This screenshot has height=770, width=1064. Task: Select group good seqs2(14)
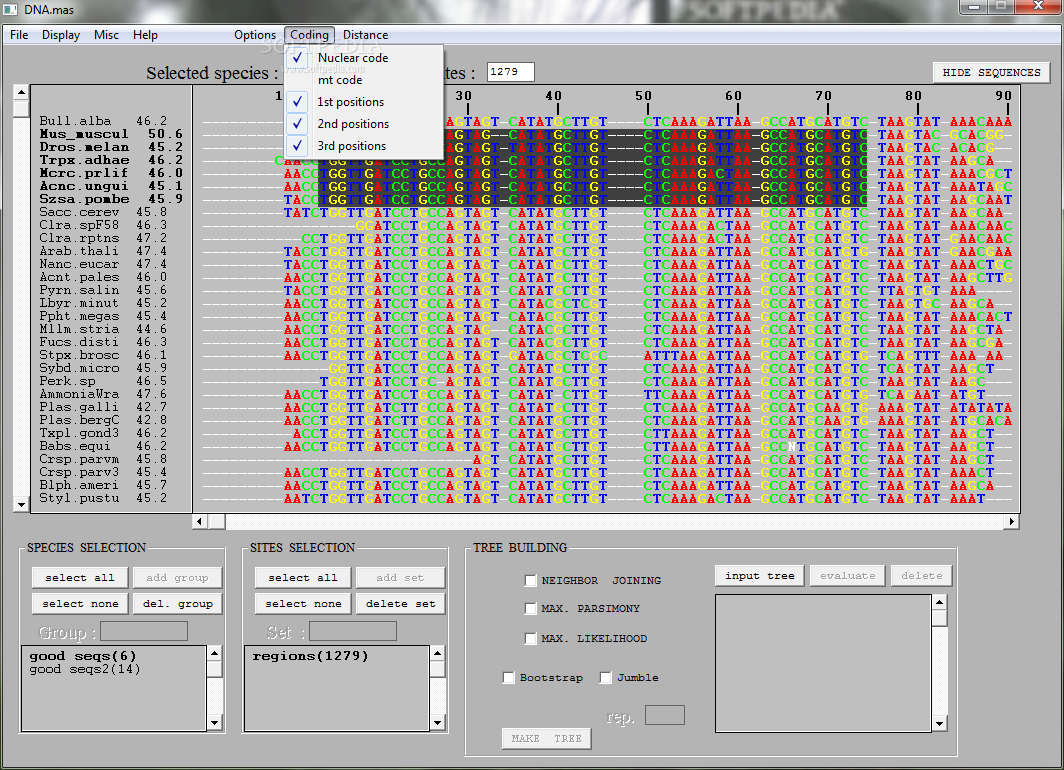coord(85,669)
